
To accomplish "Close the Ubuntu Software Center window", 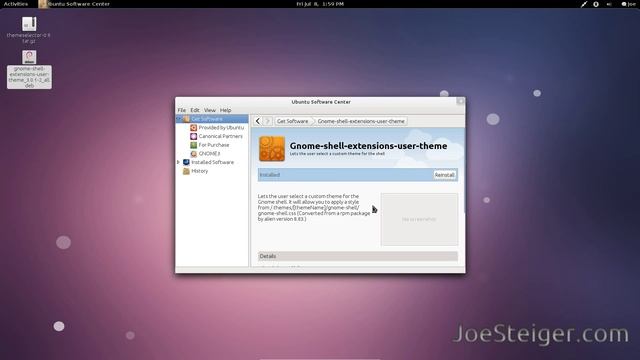I will tap(460, 101).
